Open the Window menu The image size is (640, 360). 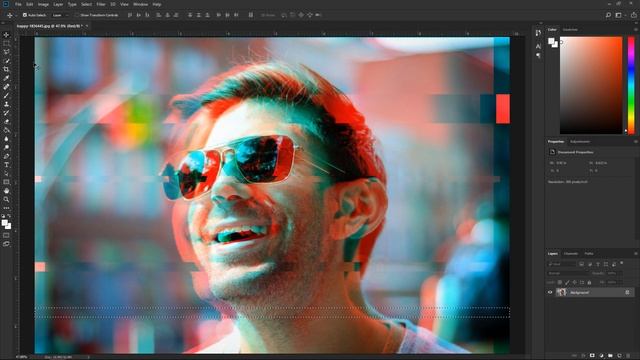tap(140, 4)
